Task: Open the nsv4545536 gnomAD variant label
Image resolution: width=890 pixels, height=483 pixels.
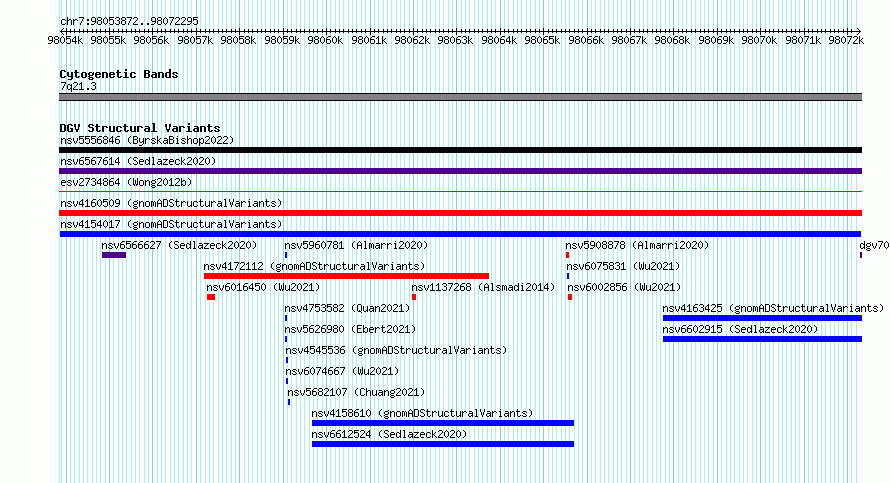Action: coord(396,350)
